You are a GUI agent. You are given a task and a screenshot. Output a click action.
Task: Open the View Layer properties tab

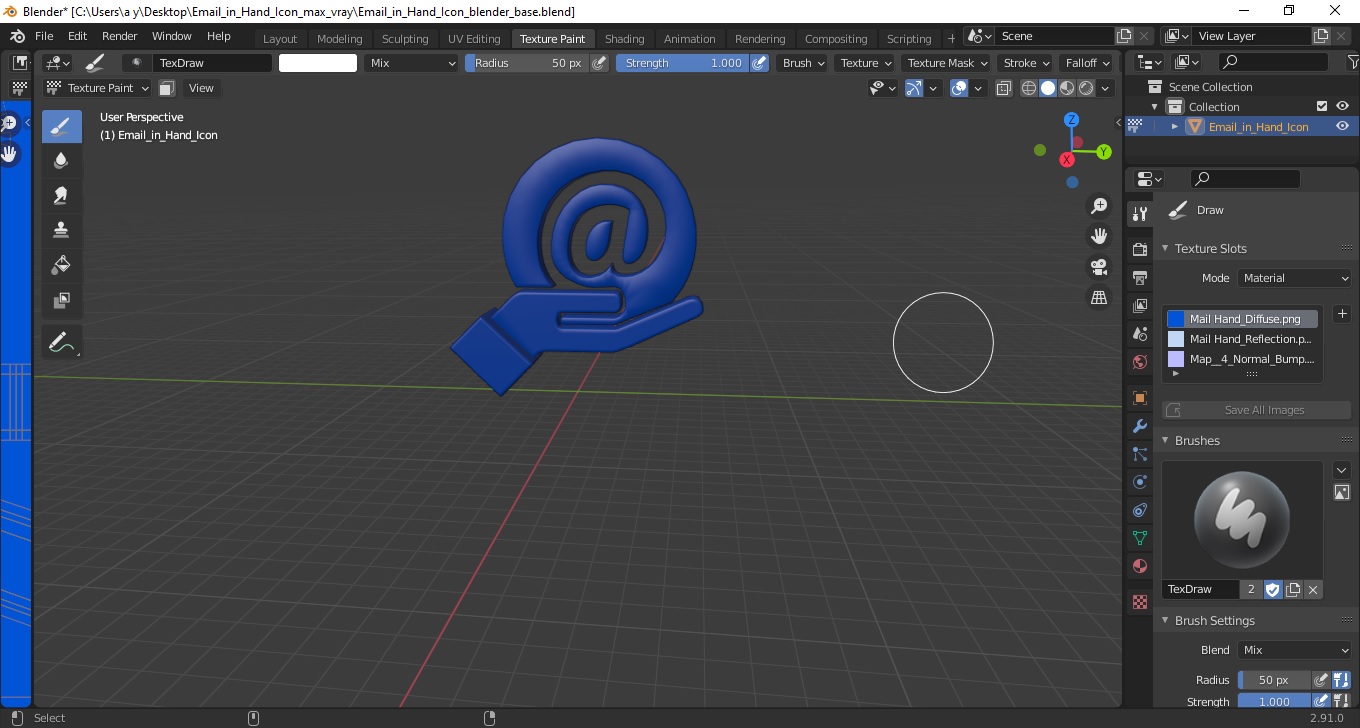click(1139, 305)
